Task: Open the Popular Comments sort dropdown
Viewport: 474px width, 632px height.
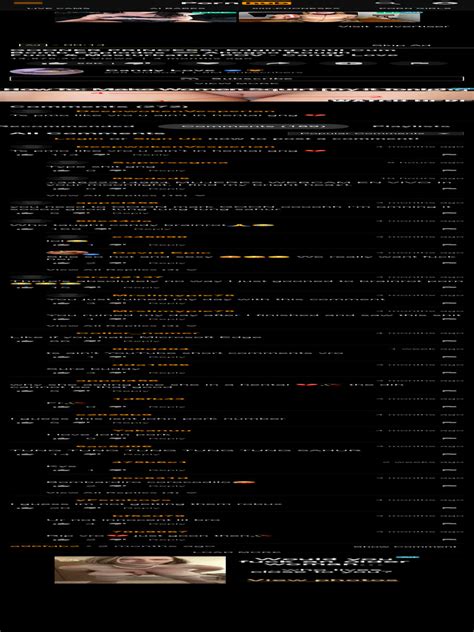Action: coord(376,133)
